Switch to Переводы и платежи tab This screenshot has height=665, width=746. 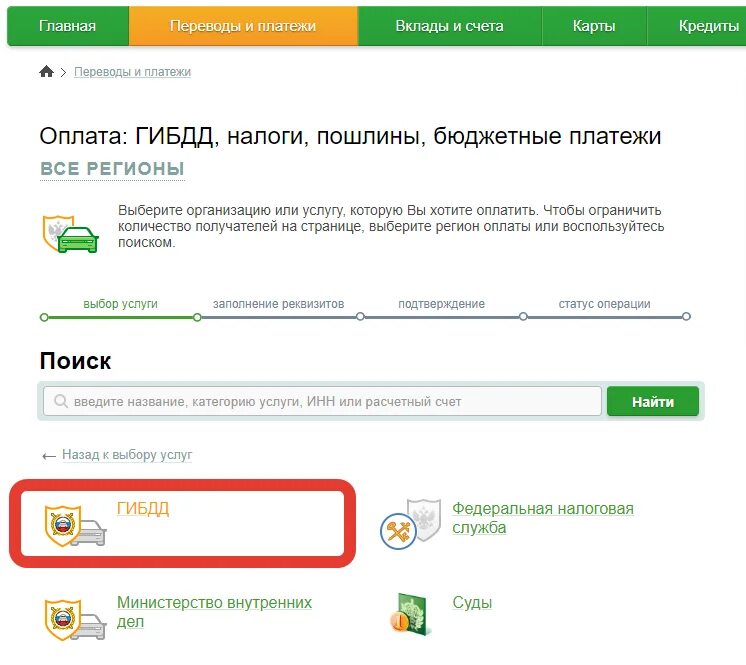point(243,26)
